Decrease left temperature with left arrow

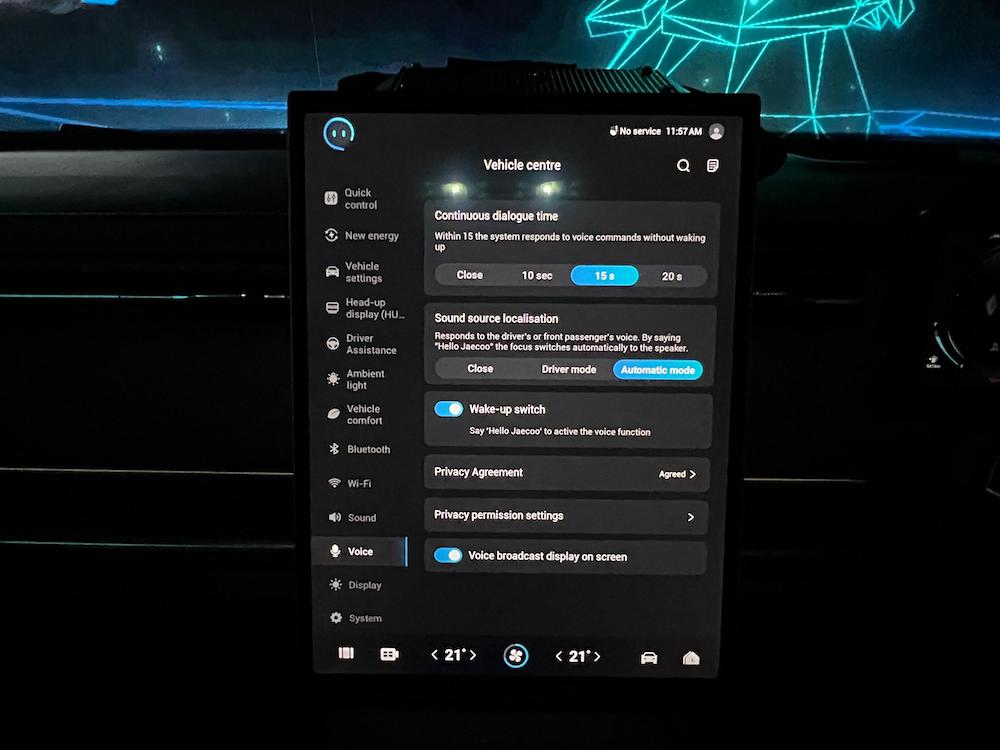coord(434,656)
